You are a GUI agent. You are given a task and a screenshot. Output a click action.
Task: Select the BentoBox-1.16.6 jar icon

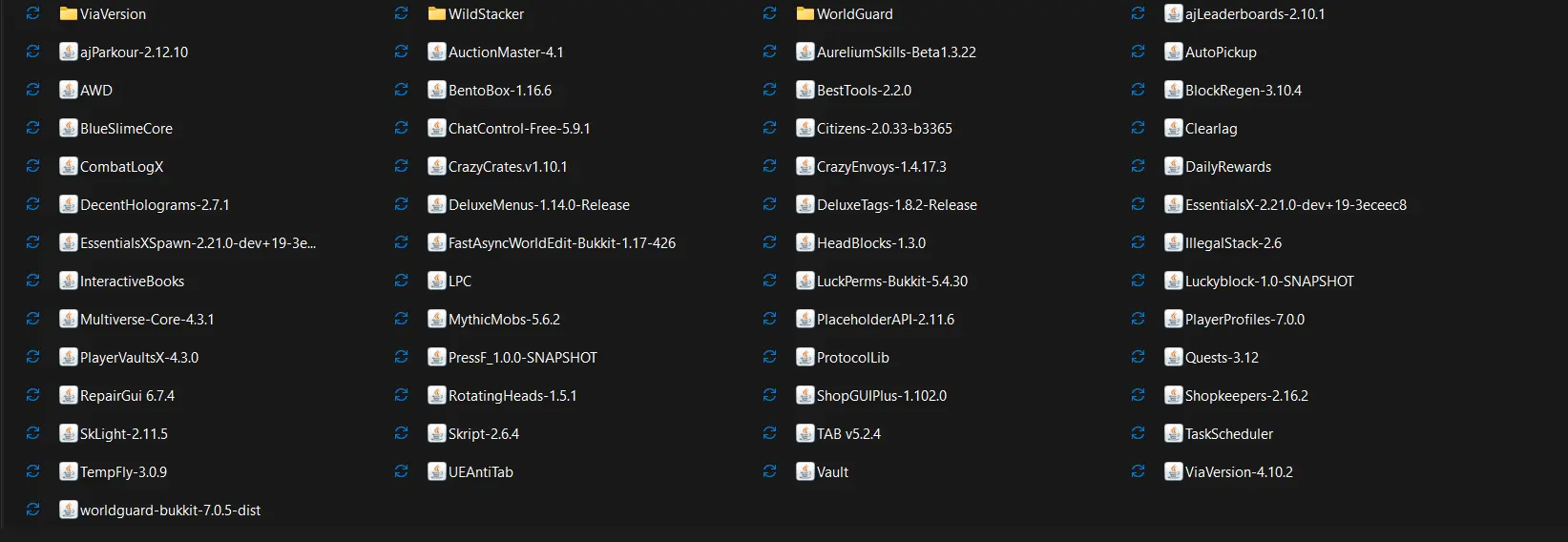pyautogui.click(x=437, y=90)
